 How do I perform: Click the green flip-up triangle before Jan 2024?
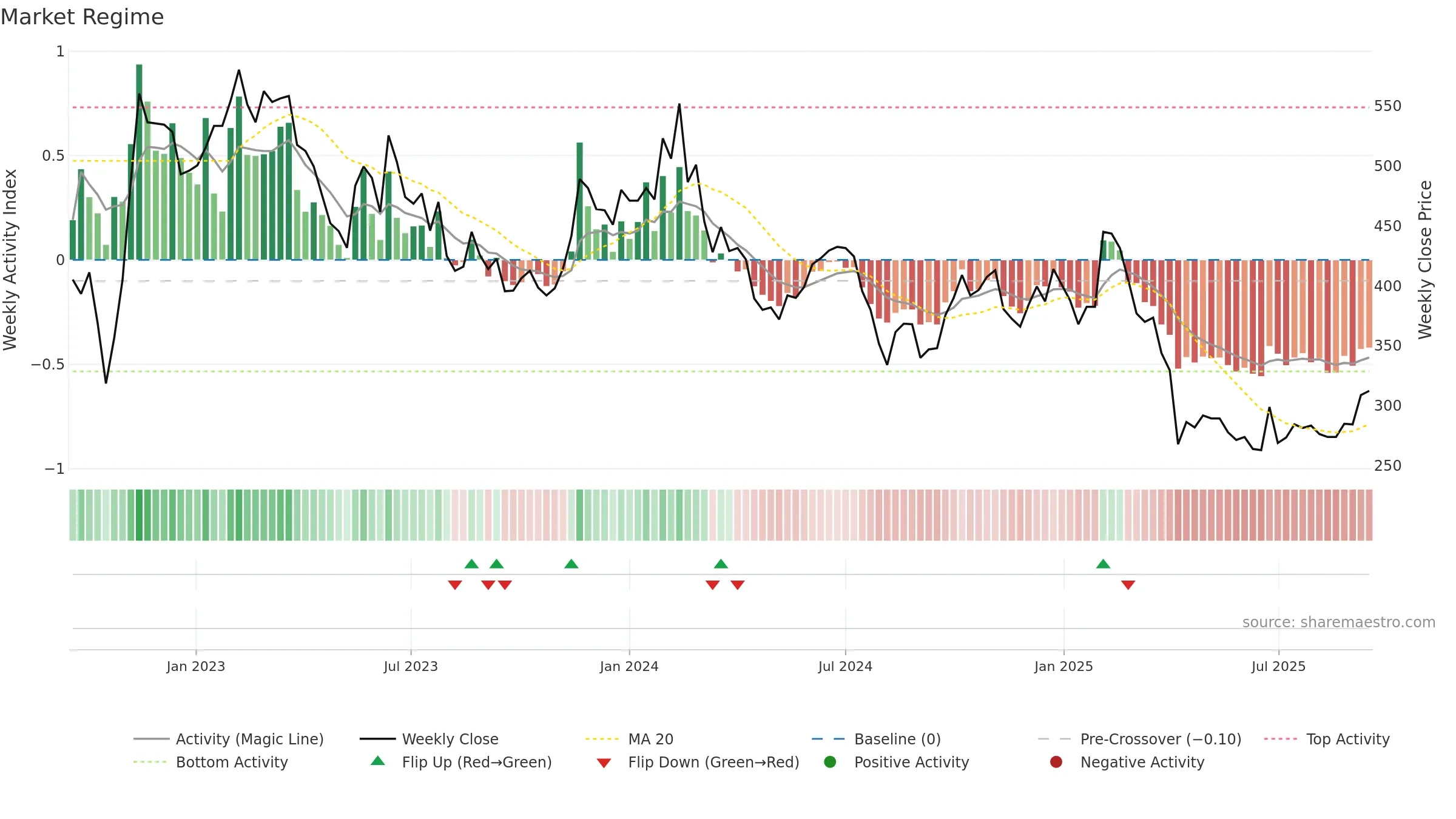(571, 564)
